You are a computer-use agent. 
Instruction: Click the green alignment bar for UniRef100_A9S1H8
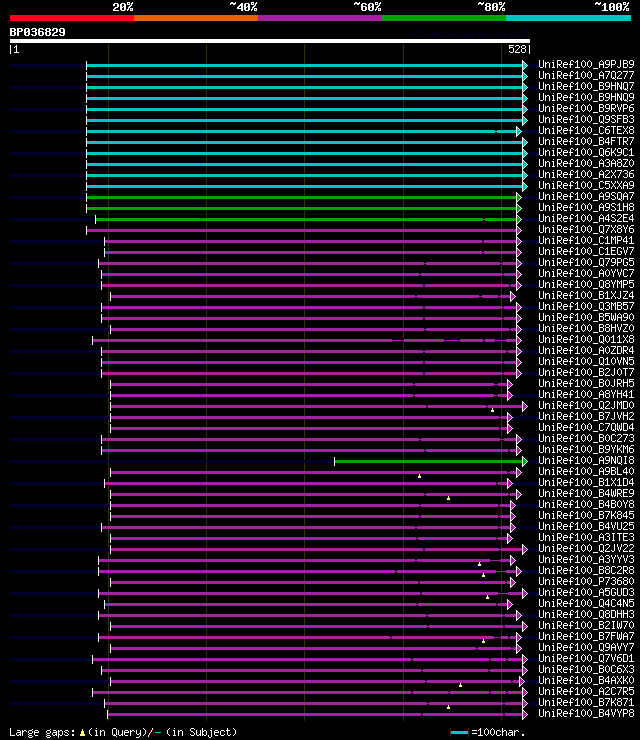pos(302,208)
